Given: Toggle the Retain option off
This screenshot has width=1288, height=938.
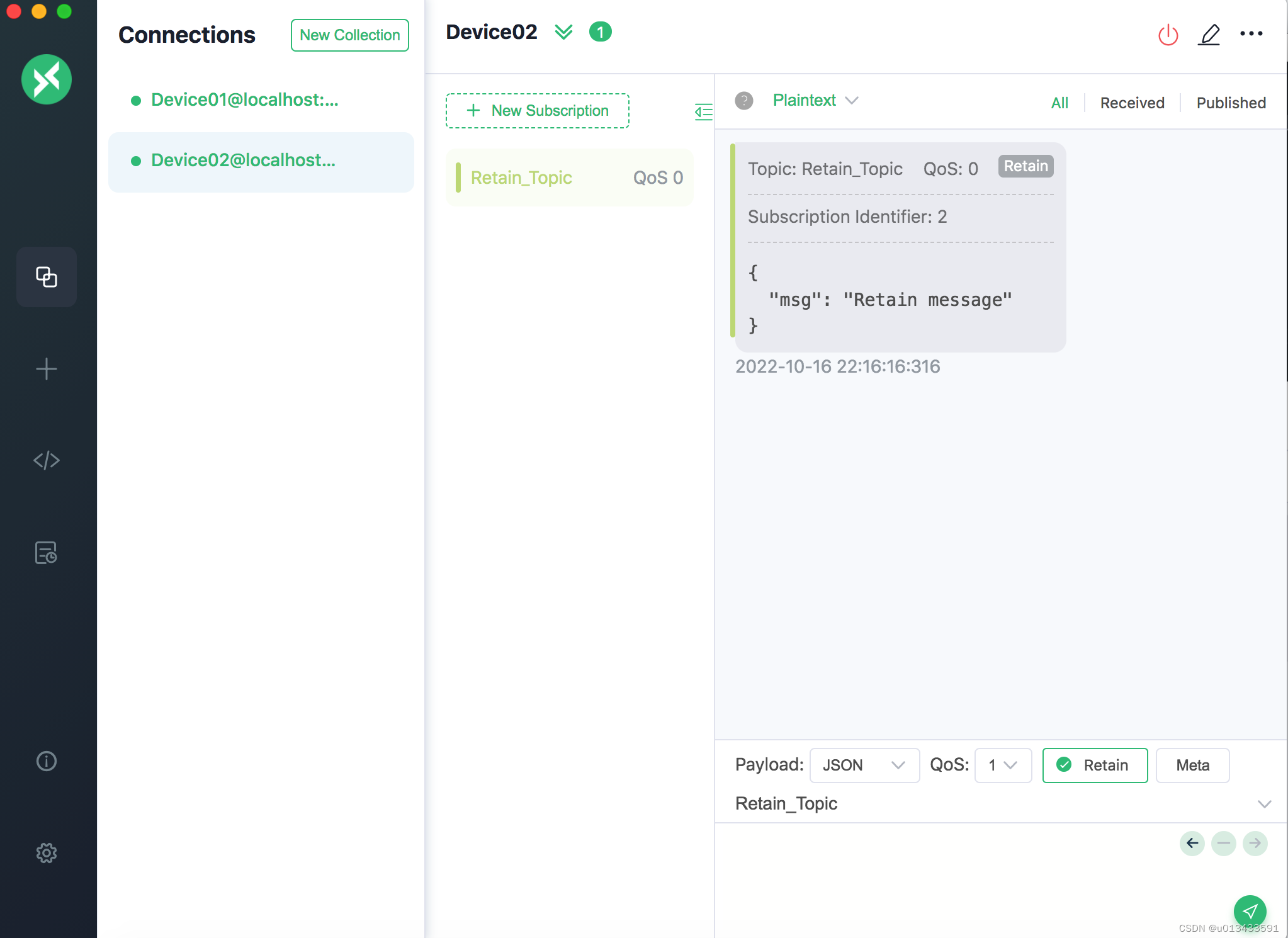Looking at the screenshot, I should (x=1095, y=765).
